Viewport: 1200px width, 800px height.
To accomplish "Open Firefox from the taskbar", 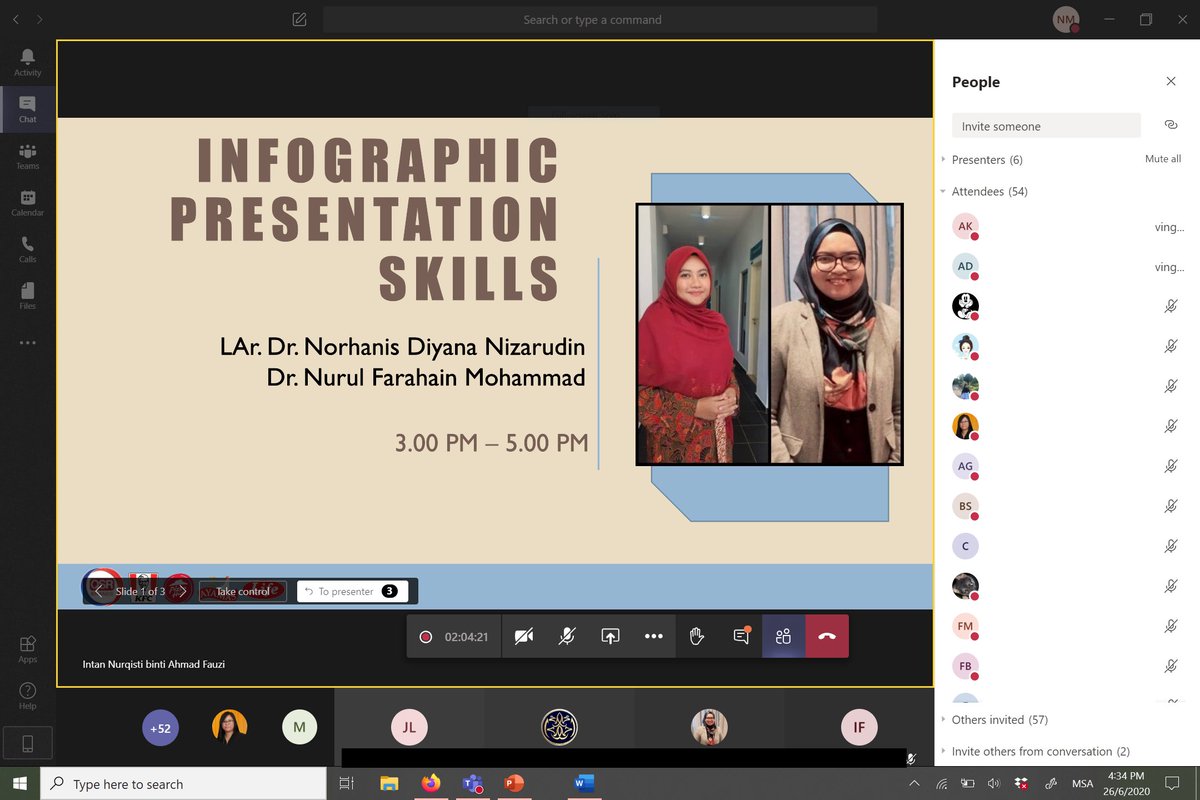I will [x=431, y=784].
